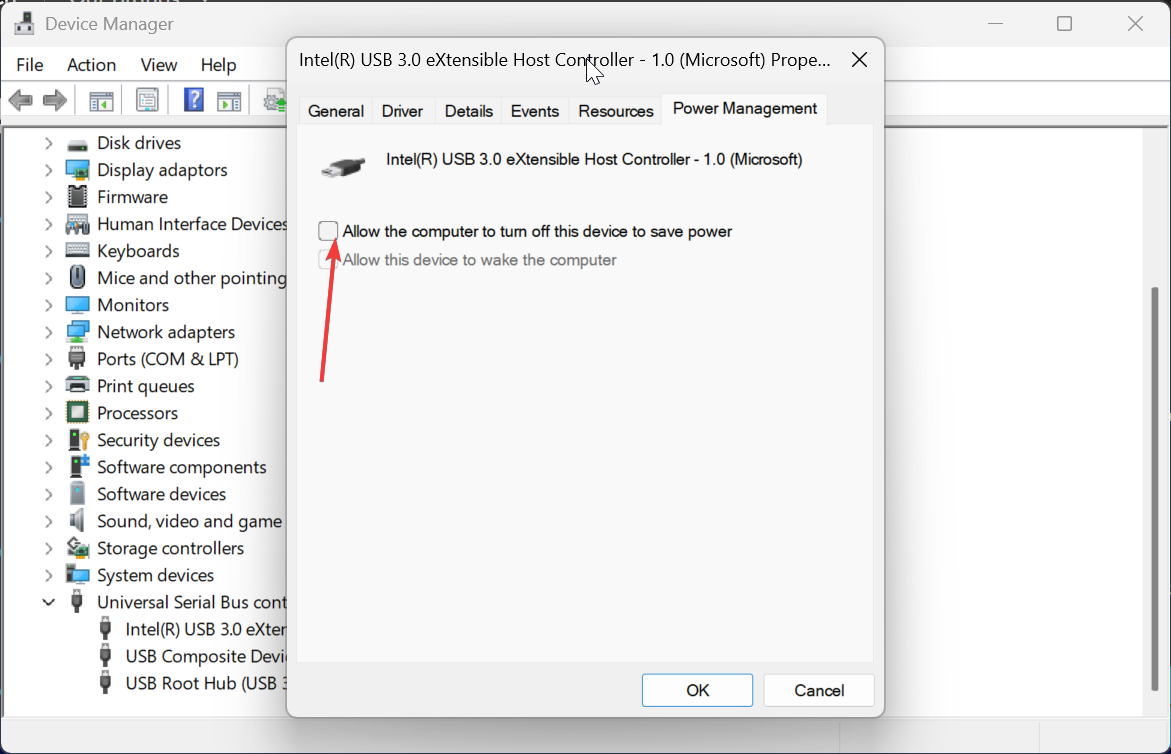Select the Sound, video and game speaker icon
The height and width of the screenshot is (754, 1171).
(x=77, y=520)
